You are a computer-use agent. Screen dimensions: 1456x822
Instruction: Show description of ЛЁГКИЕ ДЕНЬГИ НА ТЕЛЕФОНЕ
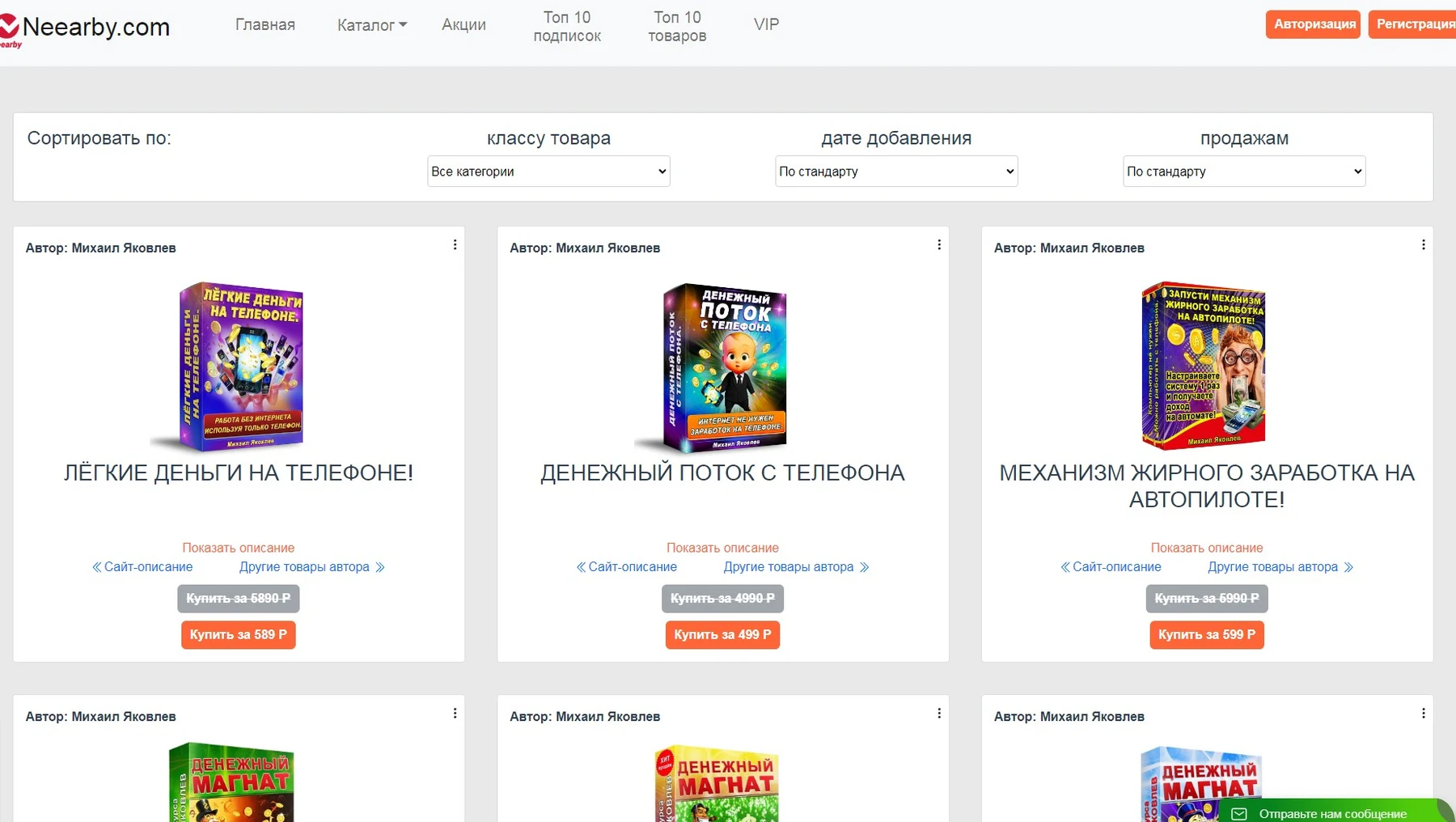(x=239, y=548)
